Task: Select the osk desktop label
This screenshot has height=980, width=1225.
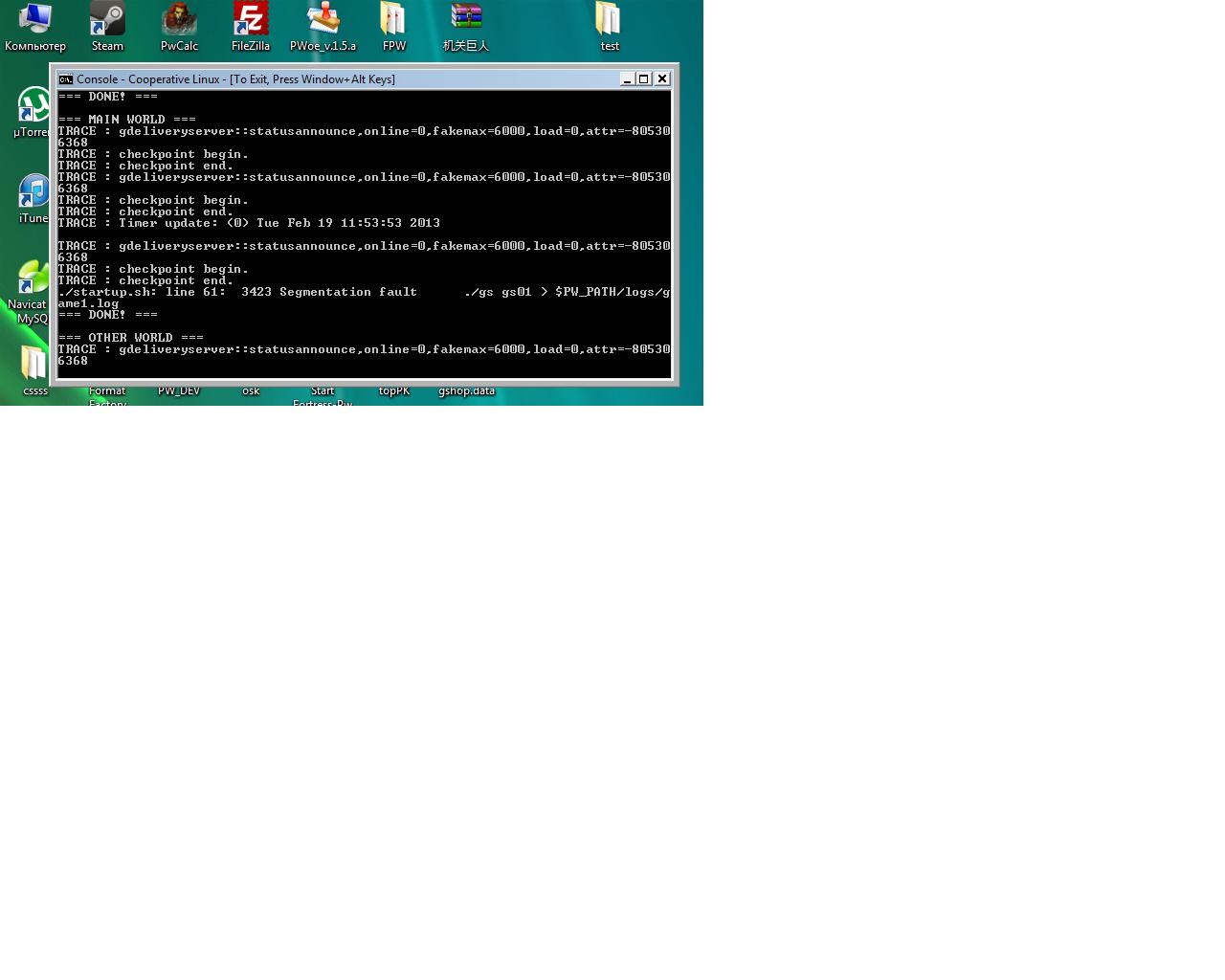Action: pos(251,390)
